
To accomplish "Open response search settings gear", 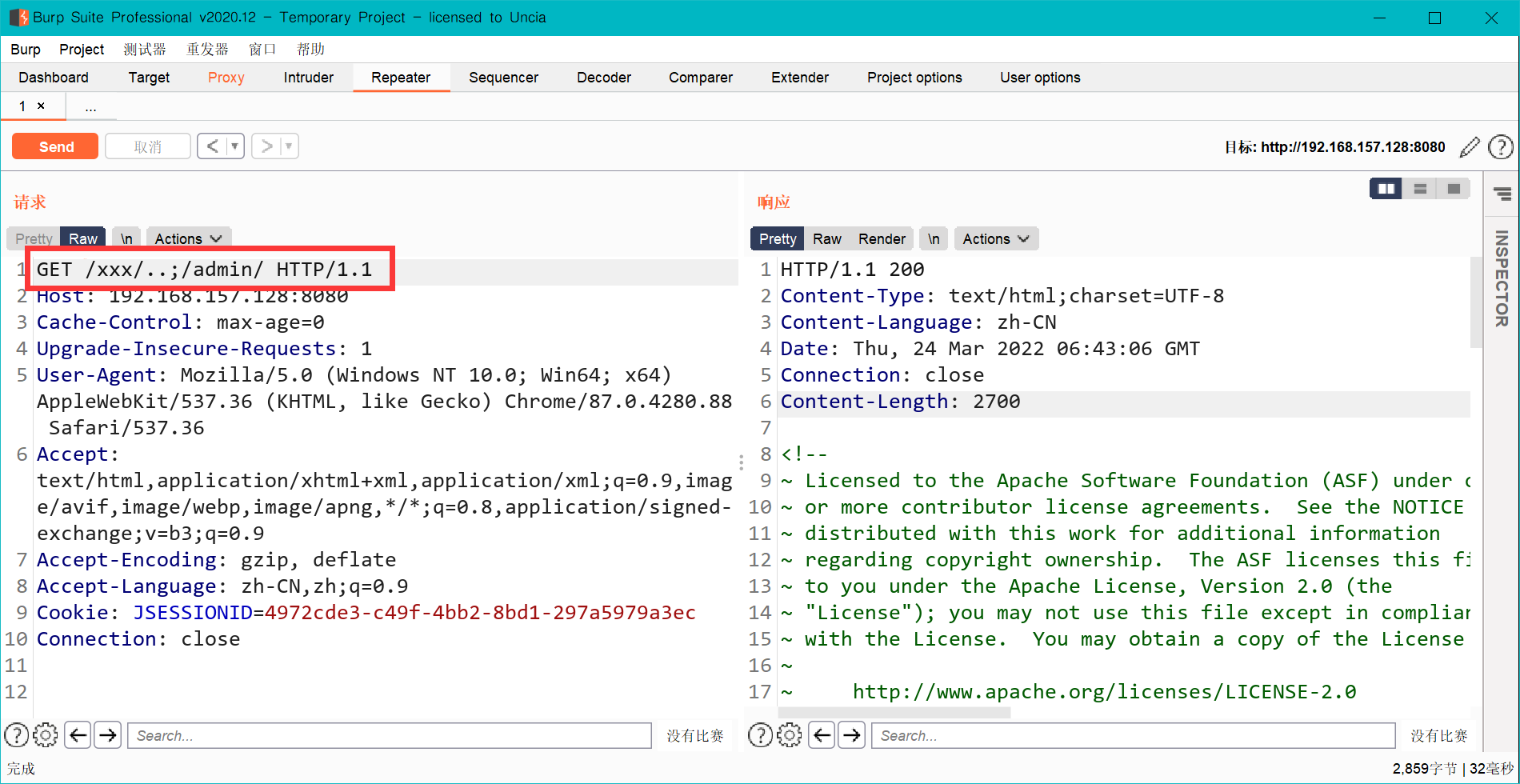I will point(790,734).
